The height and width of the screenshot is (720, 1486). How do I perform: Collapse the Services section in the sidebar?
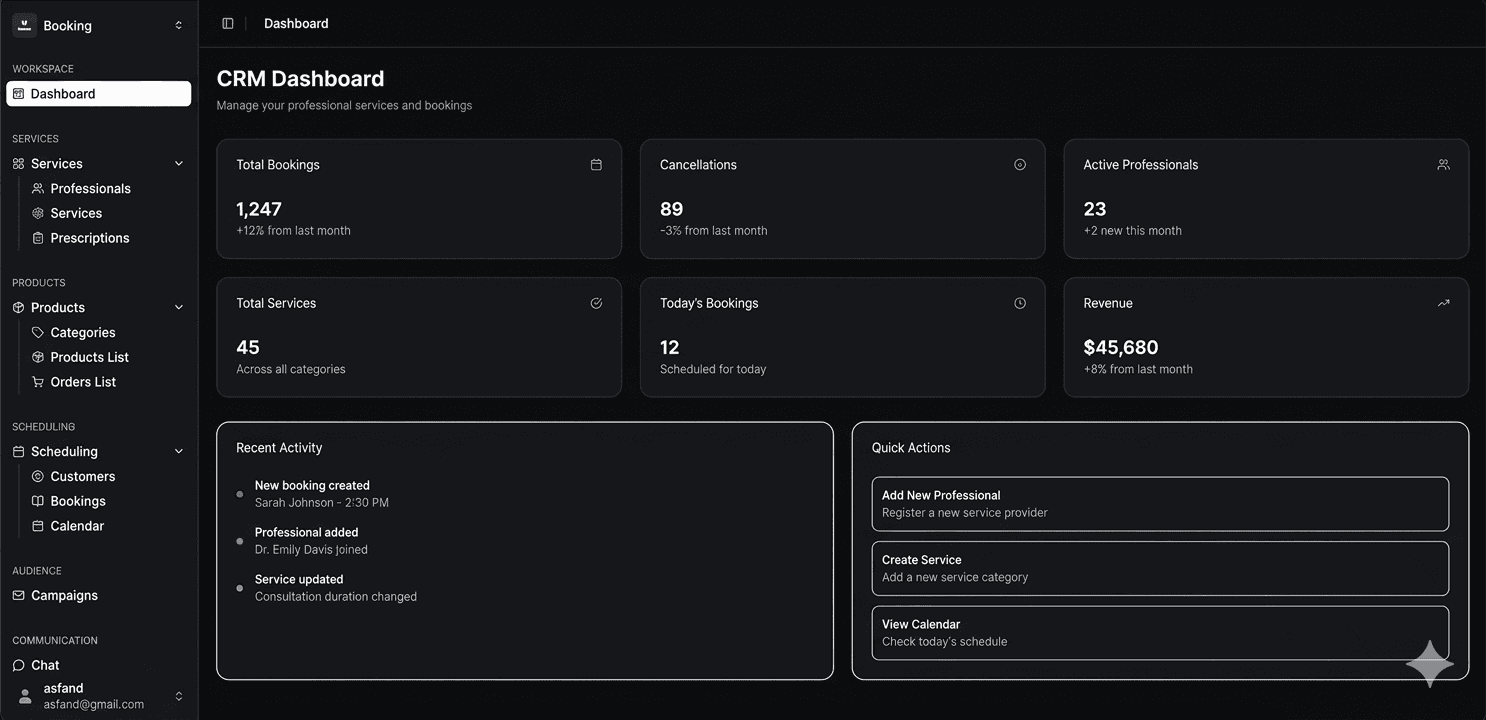coord(178,163)
